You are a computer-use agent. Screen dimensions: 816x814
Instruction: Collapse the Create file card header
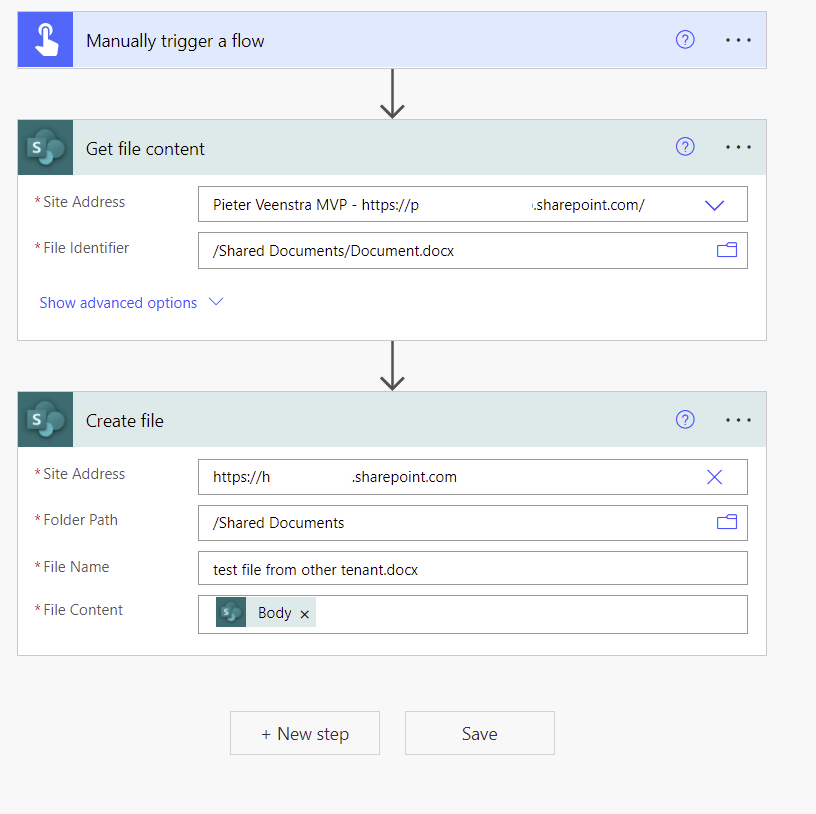[x=392, y=419]
